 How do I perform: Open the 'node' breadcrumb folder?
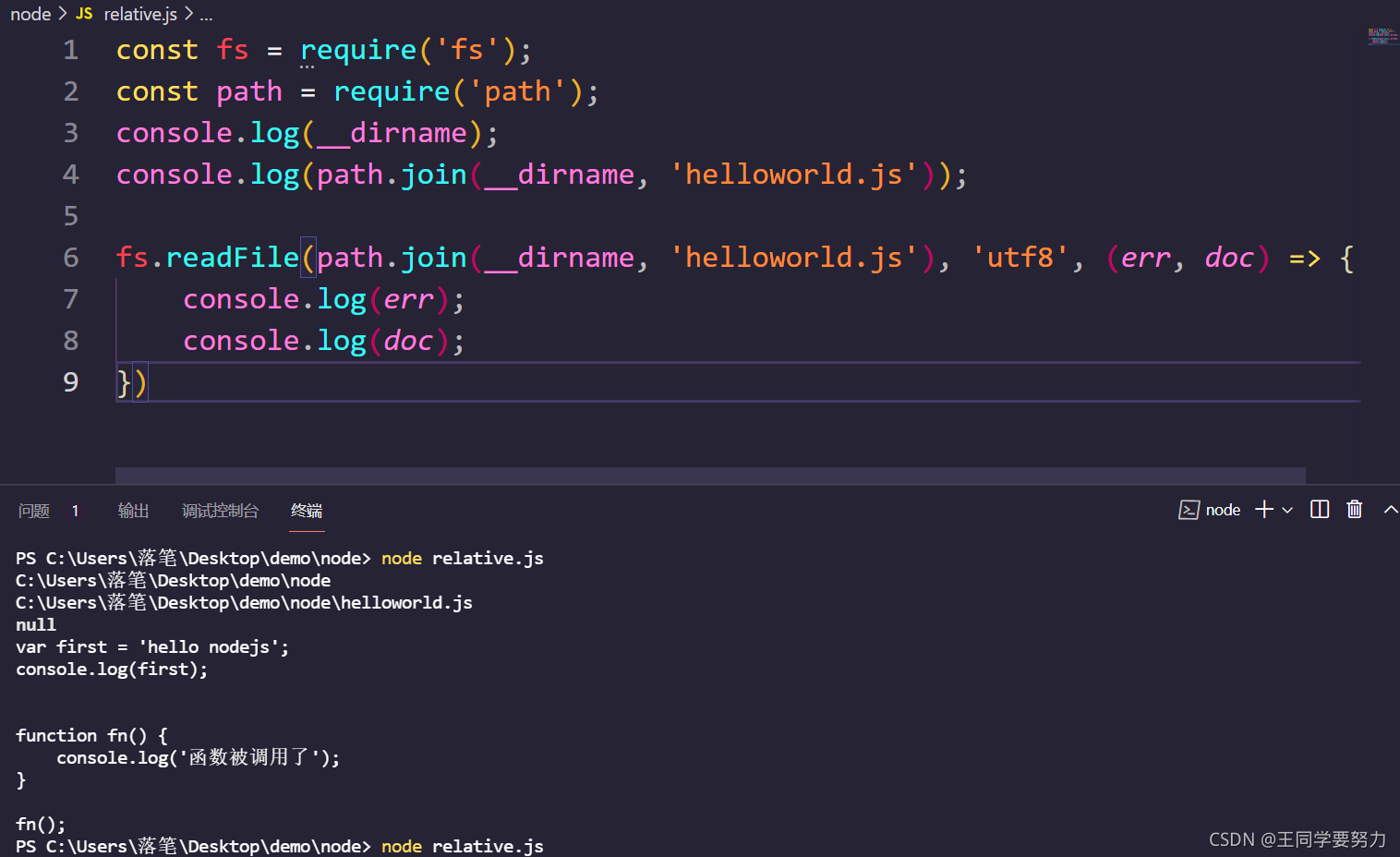(x=30, y=14)
